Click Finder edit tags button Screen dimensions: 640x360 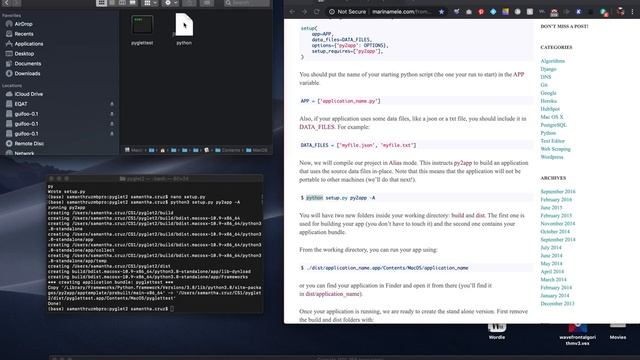pyautogui.click(x=207, y=3)
